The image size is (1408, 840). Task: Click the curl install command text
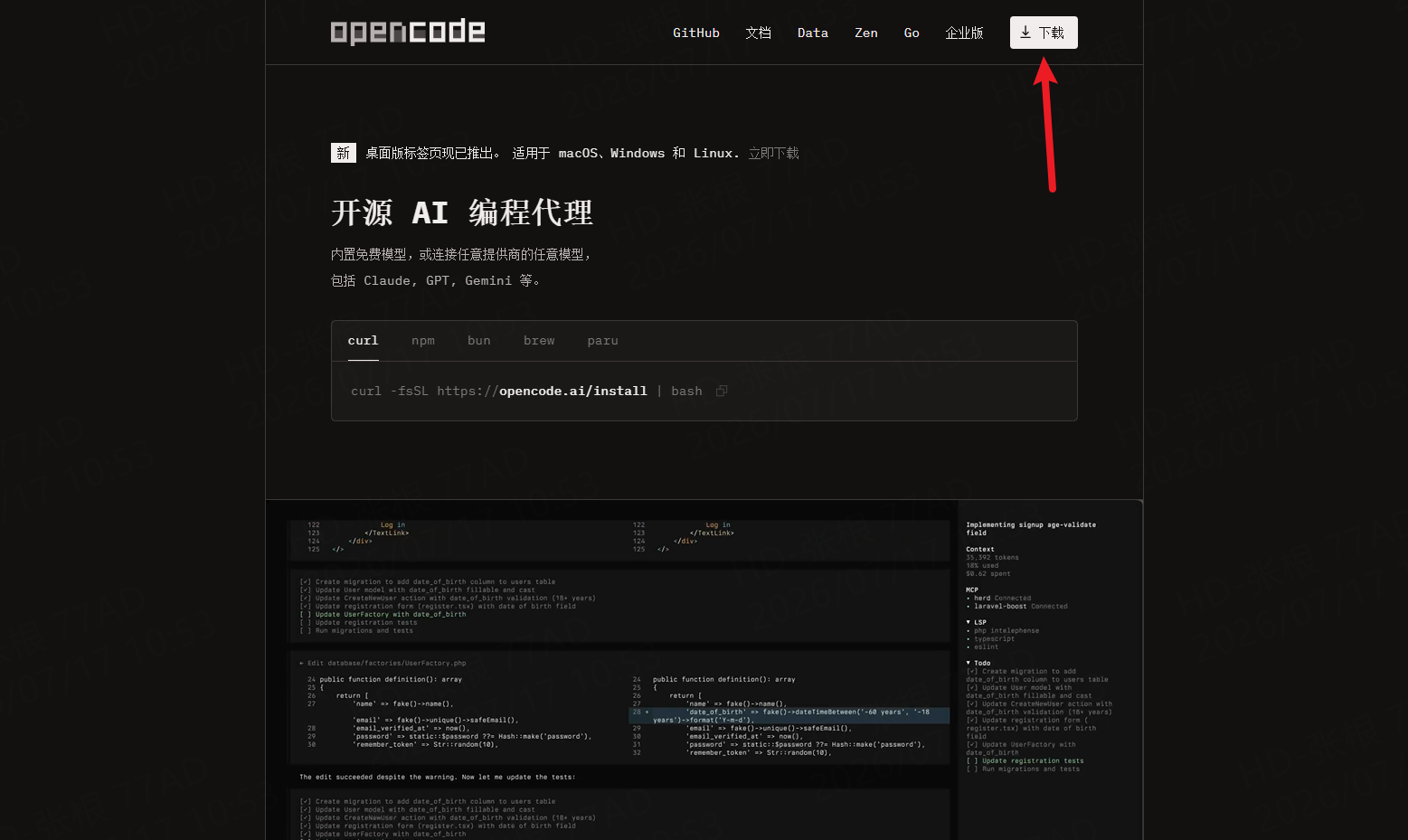point(526,392)
